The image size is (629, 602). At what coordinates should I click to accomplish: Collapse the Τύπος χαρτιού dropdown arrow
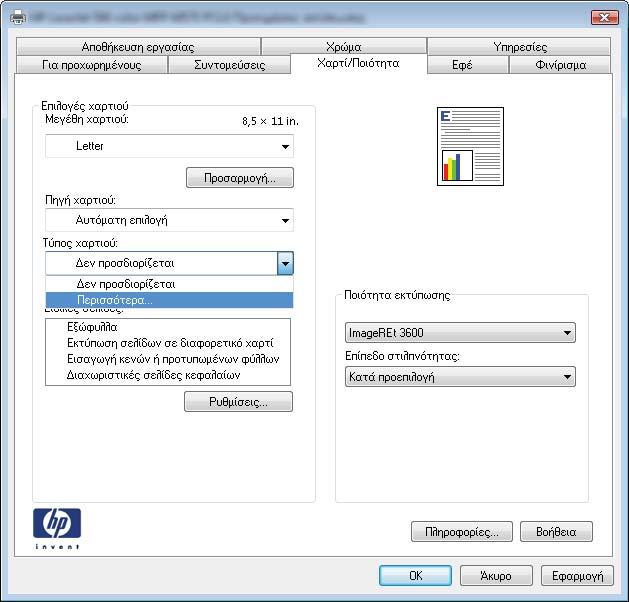285,264
